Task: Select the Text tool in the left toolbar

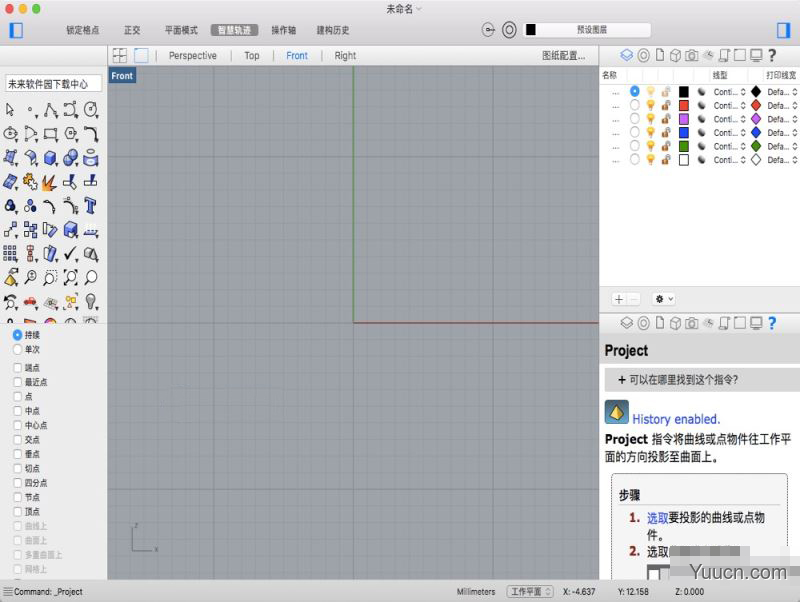Action: click(x=90, y=204)
